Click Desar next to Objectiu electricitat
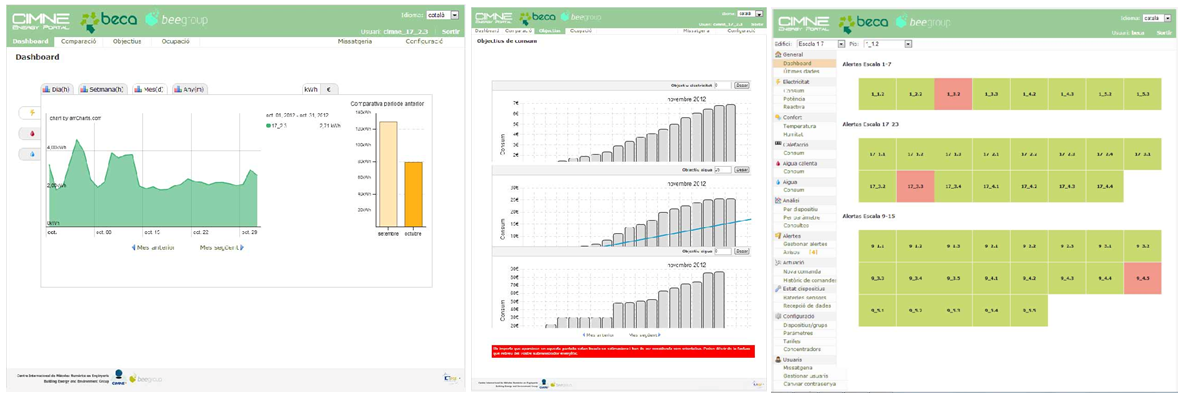Viewport: 1186px width, 400px height. (741, 86)
